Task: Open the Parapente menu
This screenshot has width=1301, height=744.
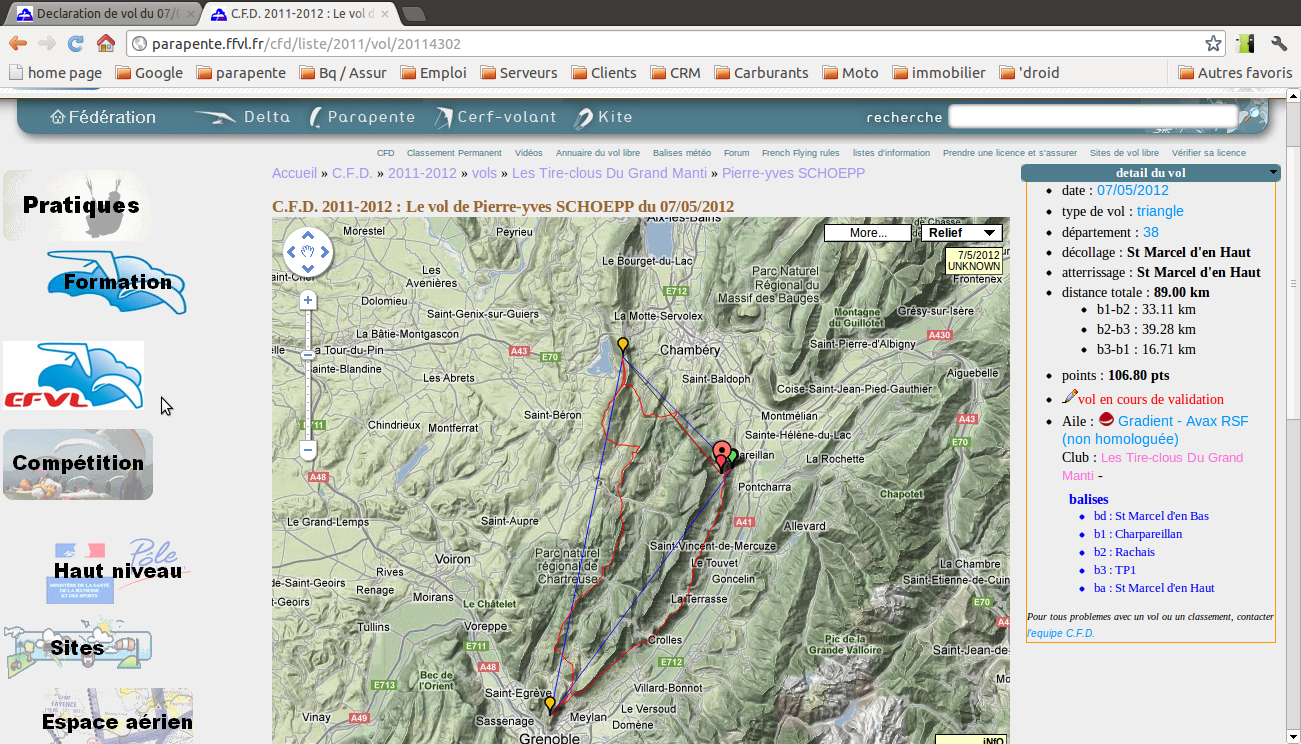Action: pos(362,117)
